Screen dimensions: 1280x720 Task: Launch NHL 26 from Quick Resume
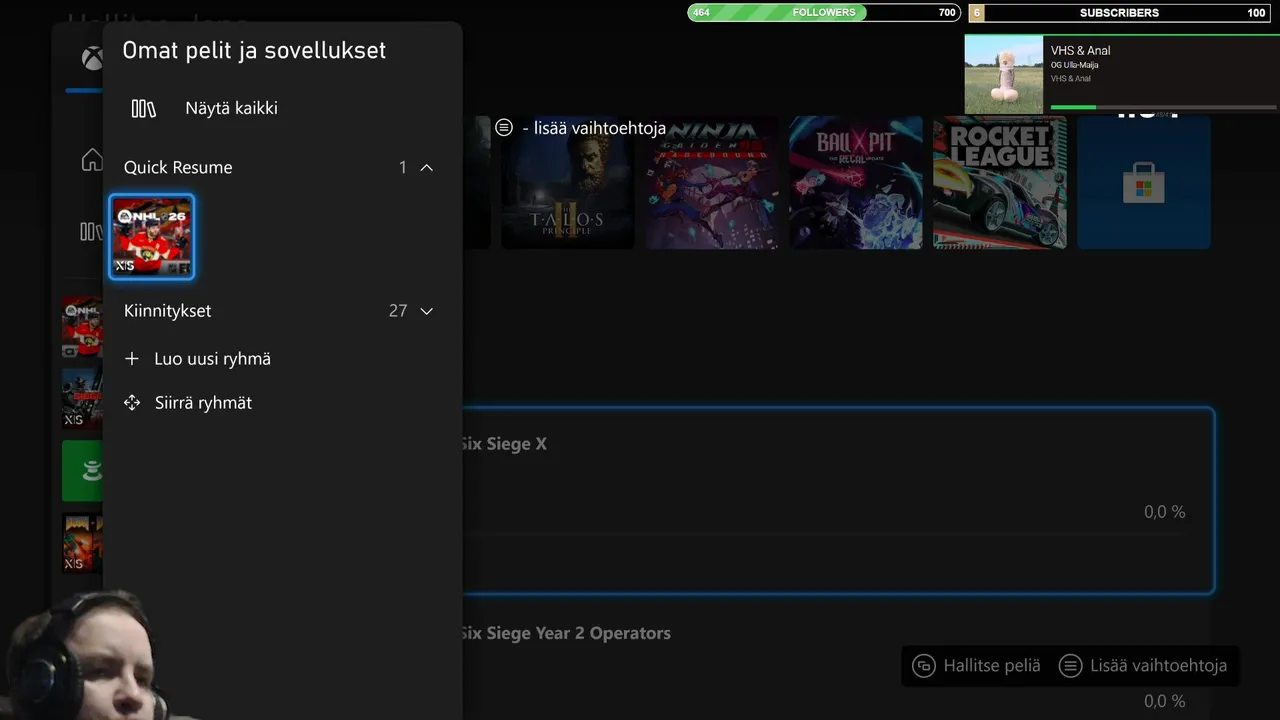[x=152, y=237]
